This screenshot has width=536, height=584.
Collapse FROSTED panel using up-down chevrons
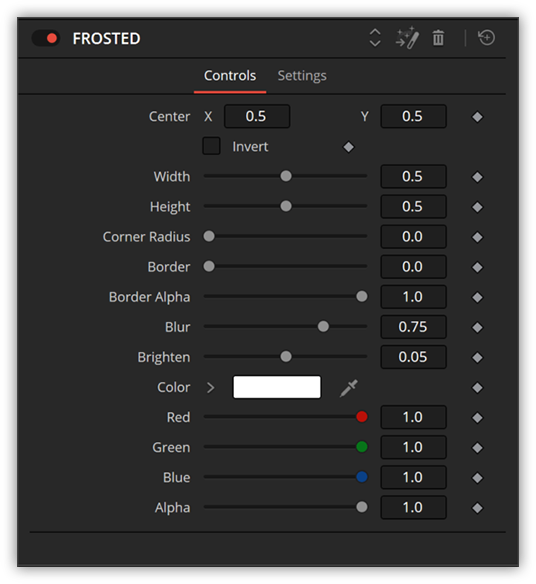[x=375, y=38]
